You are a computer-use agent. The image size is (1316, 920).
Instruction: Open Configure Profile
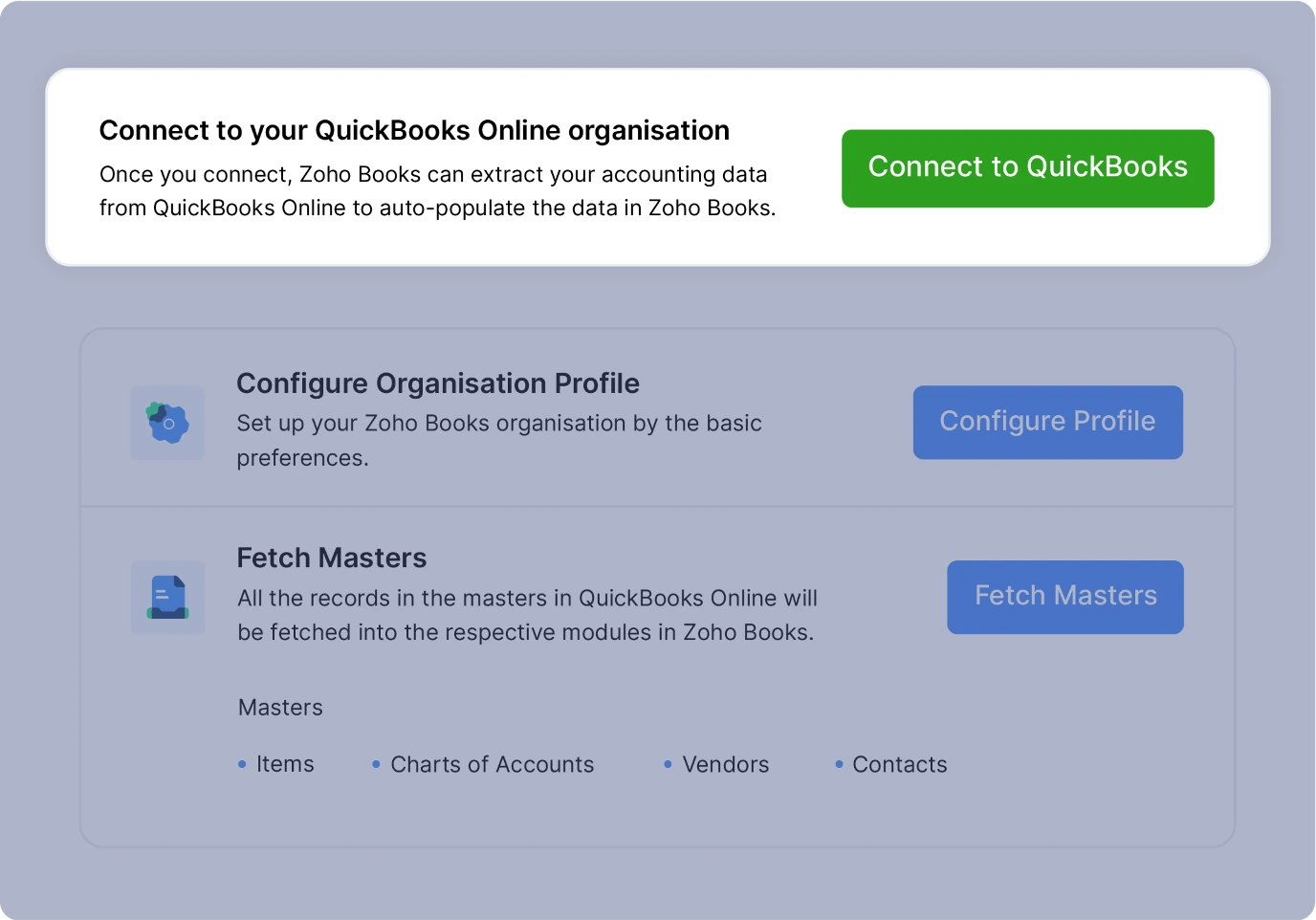[x=1047, y=422]
